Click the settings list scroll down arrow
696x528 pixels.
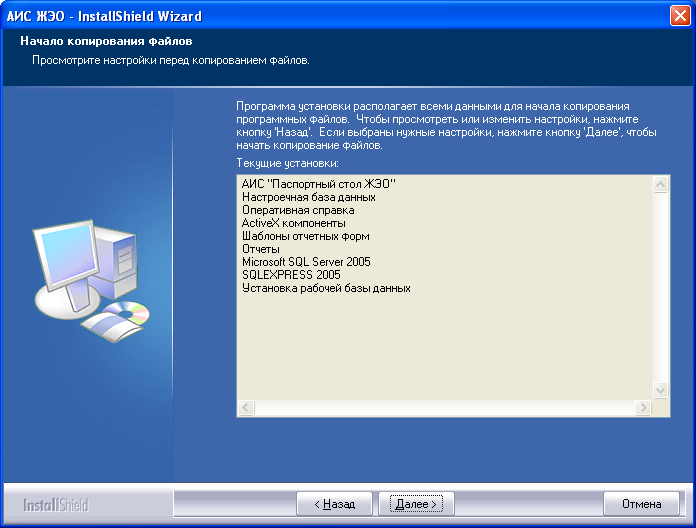[660, 390]
